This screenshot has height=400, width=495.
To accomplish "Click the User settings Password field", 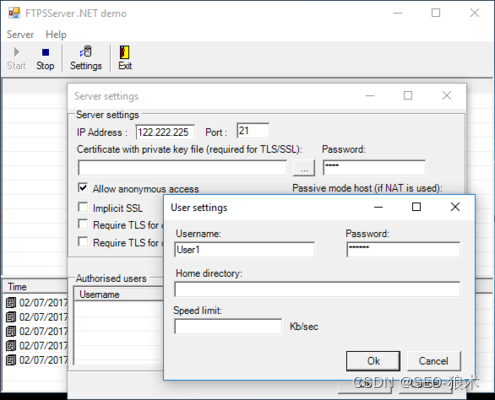I will pyautogui.click(x=403, y=249).
